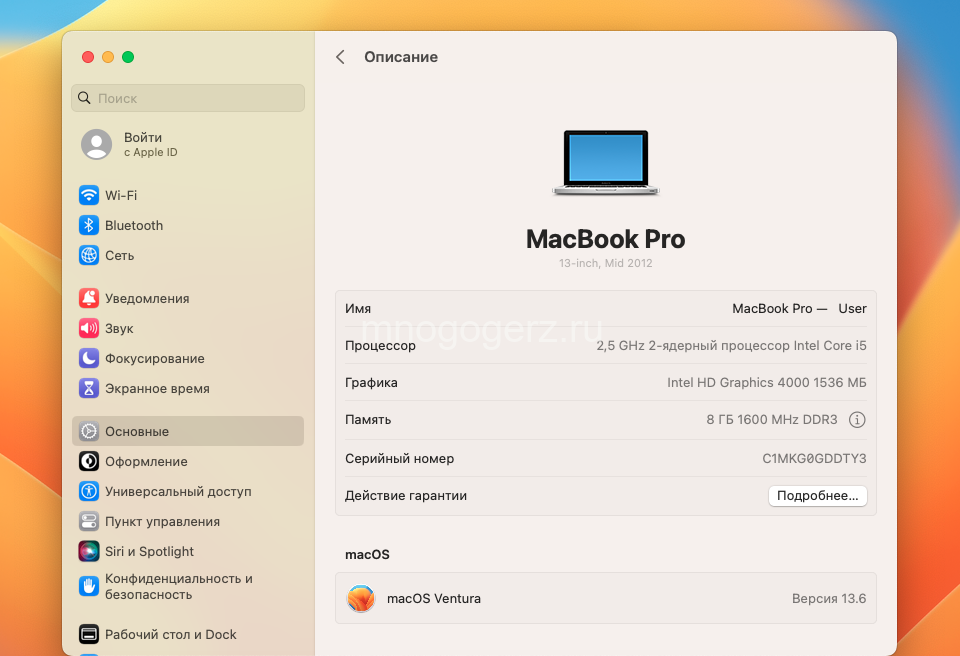Click the Intel HD Graphics 4000 value
Screen dimensions: 960x656
767,382
